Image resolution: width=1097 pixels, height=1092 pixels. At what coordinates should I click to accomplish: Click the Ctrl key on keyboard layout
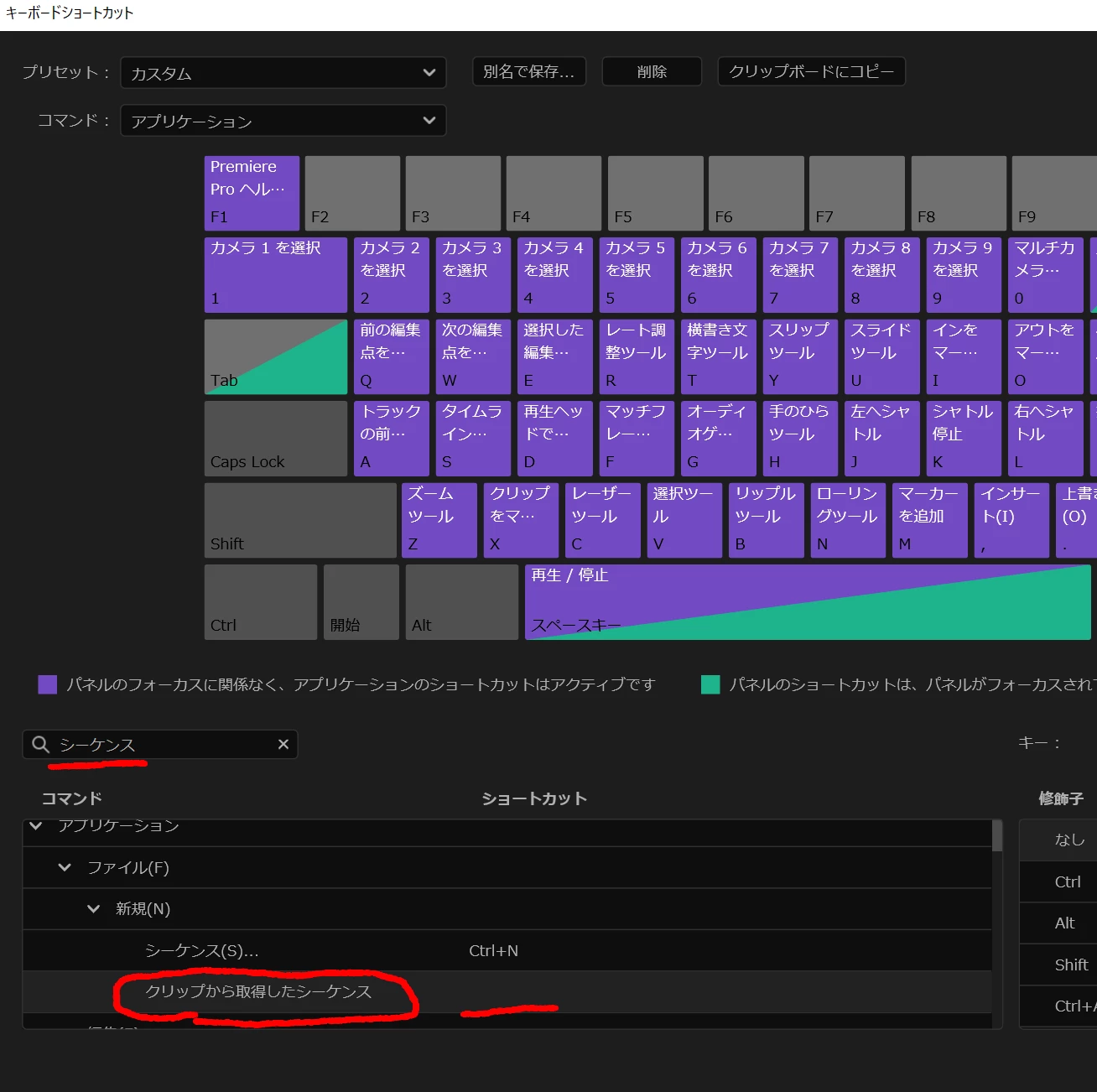click(x=261, y=602)
